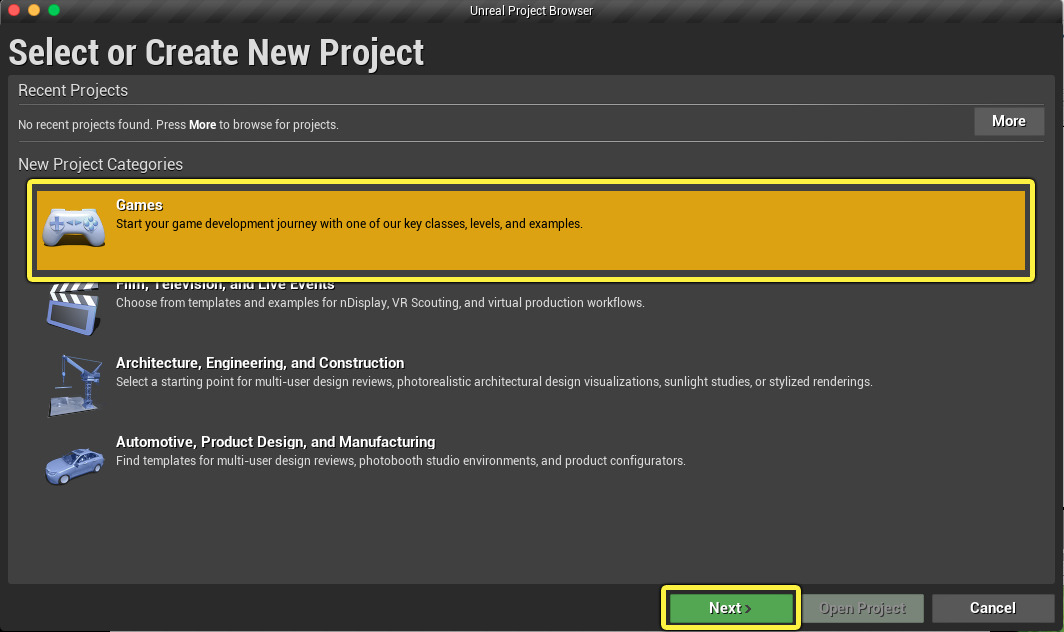Click the Games gamepad controller icon
The height and width of the screenshot is (632, 1064).
point(74,226)
